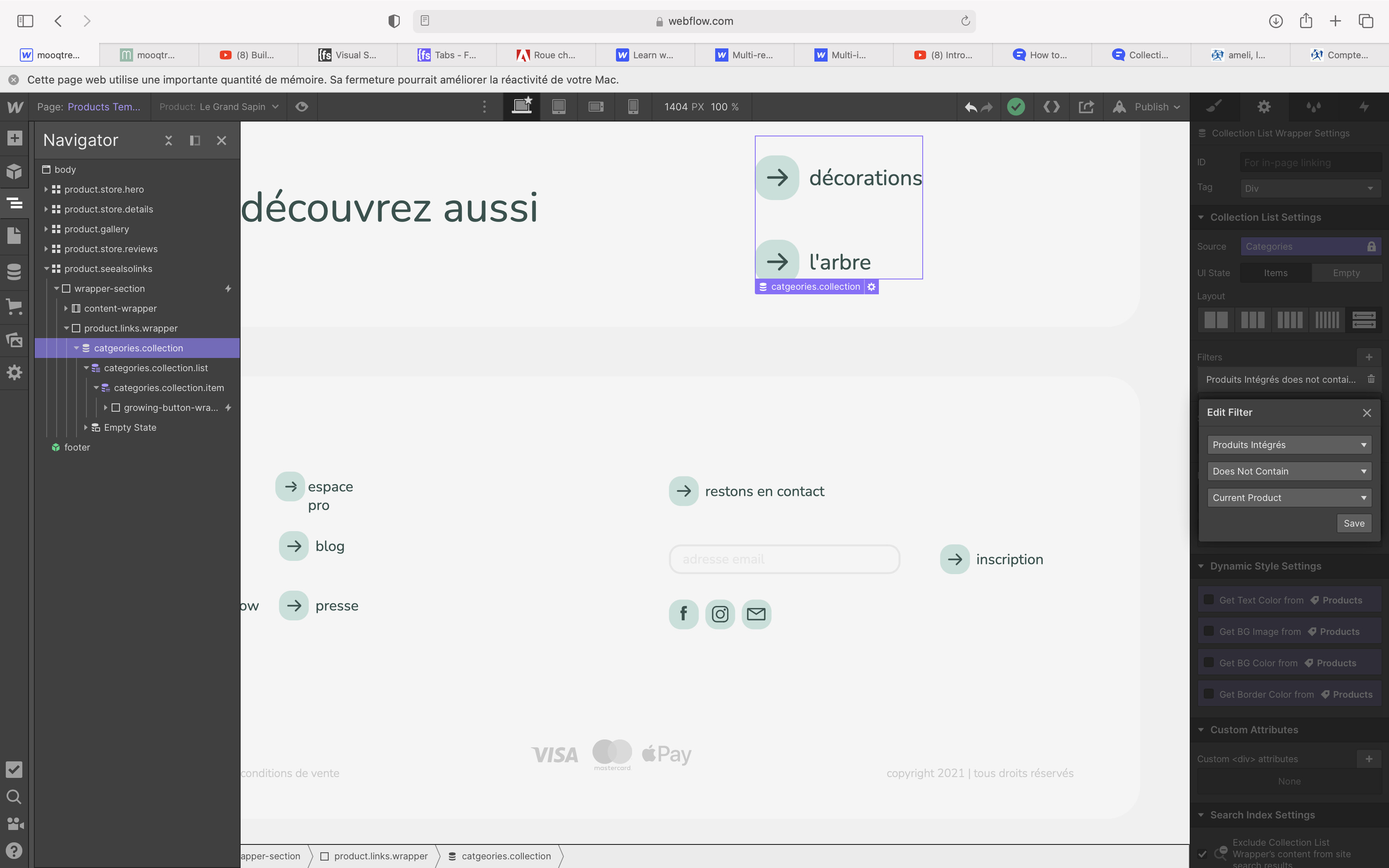Save the edited filter
1389x868 pixels.
coord(1353,523)
